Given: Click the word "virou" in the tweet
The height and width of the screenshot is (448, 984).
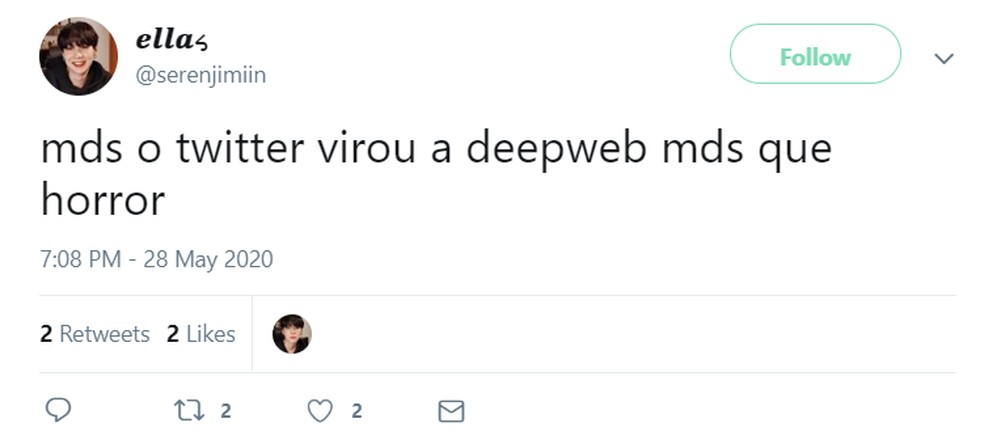Looking at the screenshot, I should pyautogui.click(x=369, y=150).
